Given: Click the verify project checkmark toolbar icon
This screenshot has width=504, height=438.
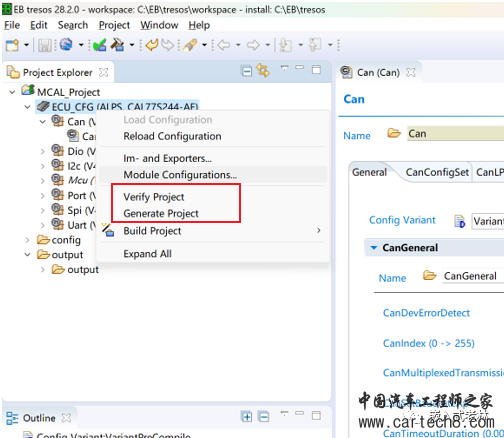Looking at the screenshot, I should tap(99, 45).
